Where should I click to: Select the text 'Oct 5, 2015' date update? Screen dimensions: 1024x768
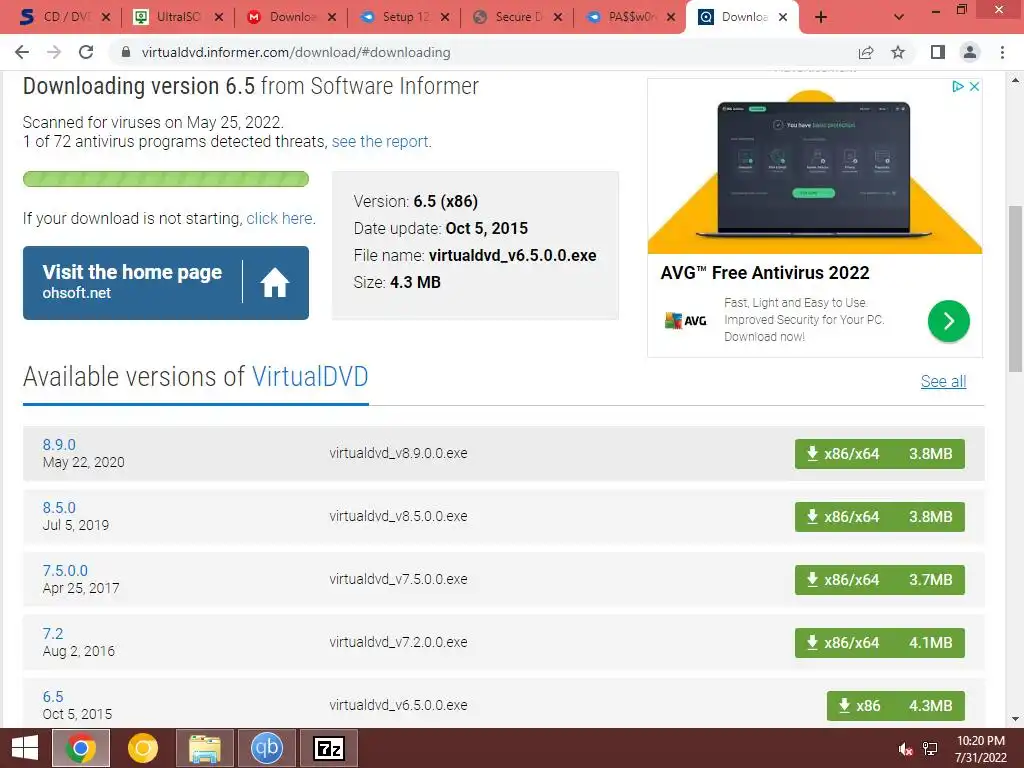point(487,229)
